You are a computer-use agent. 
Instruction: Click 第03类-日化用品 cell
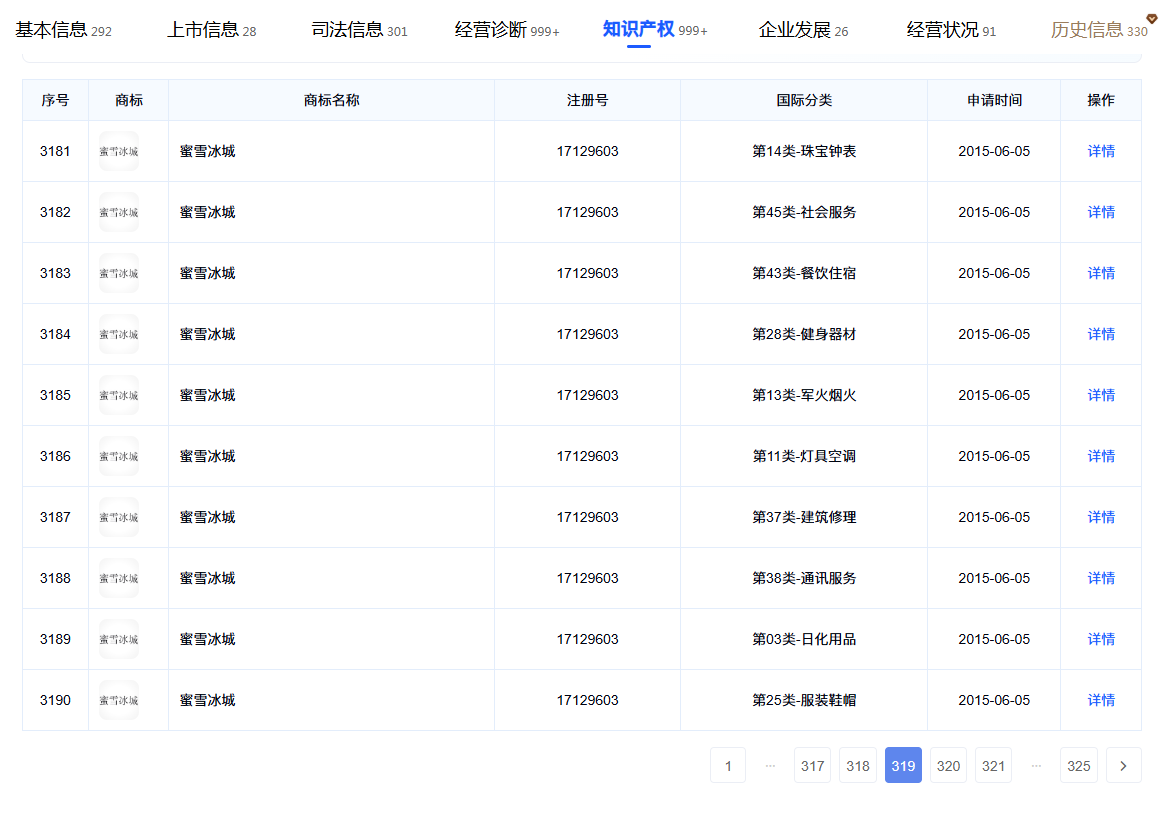[804, 639]
